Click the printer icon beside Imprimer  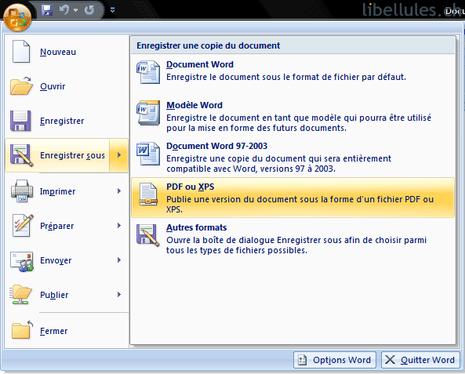tap(22, 191)
